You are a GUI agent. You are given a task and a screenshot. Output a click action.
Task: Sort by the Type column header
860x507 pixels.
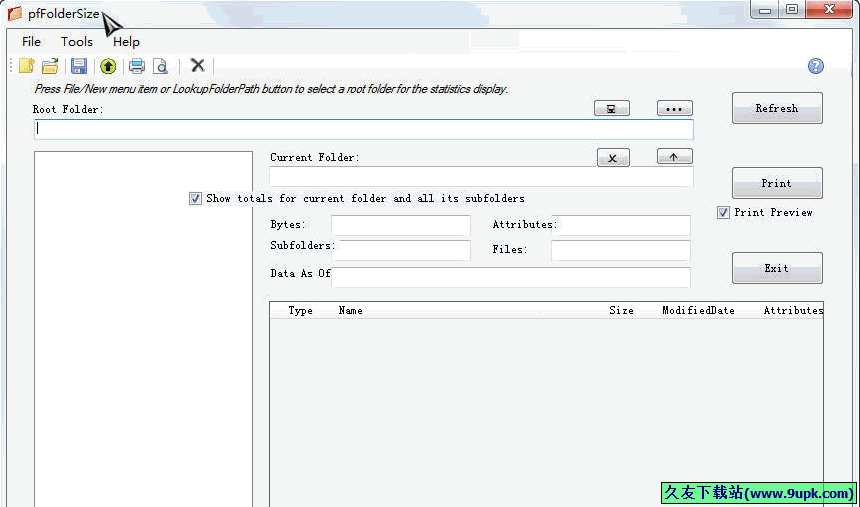(x=301, y=311)
